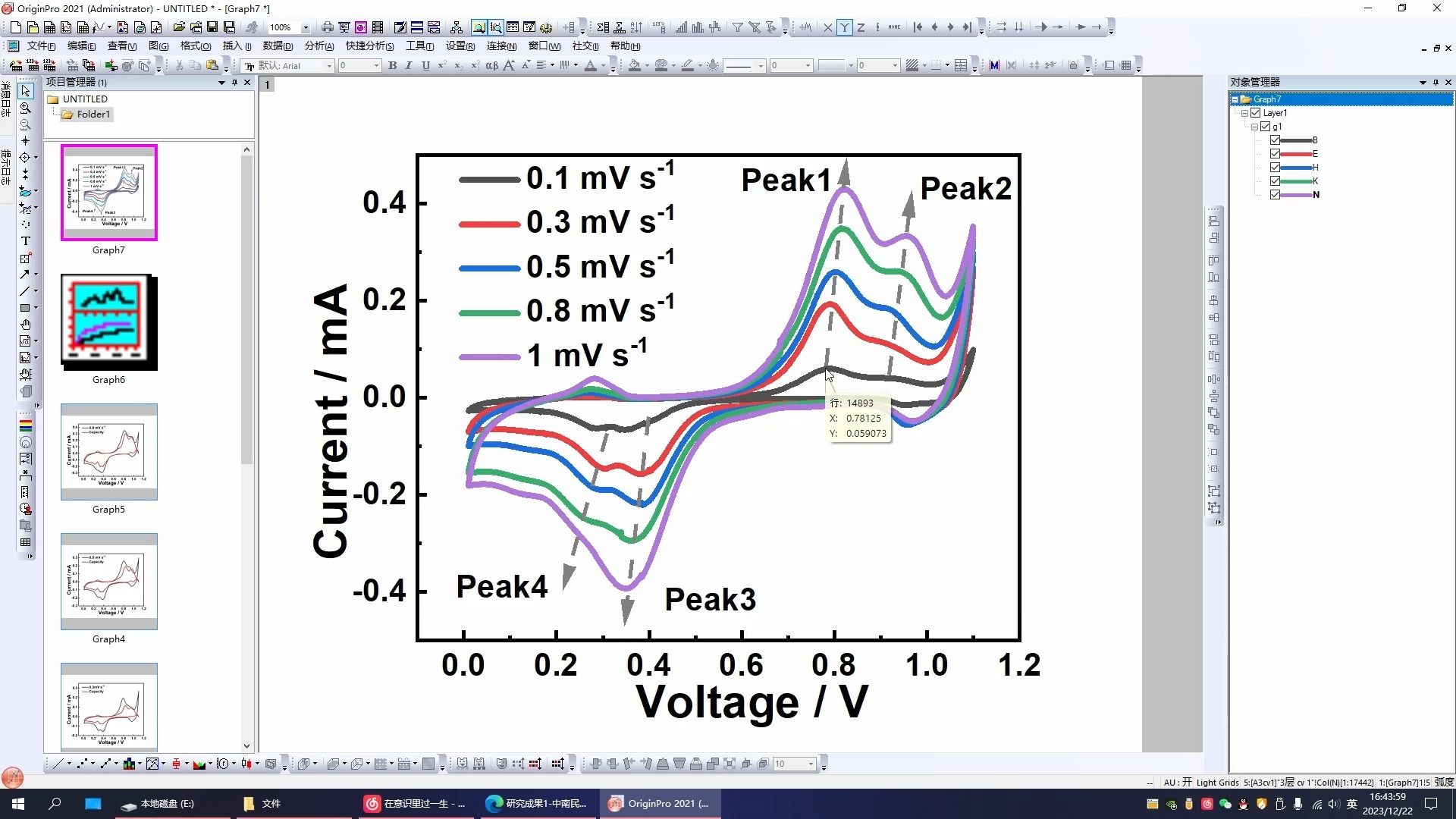Set column as X designation
The image size is (1456, 819).
click(827, 27)
